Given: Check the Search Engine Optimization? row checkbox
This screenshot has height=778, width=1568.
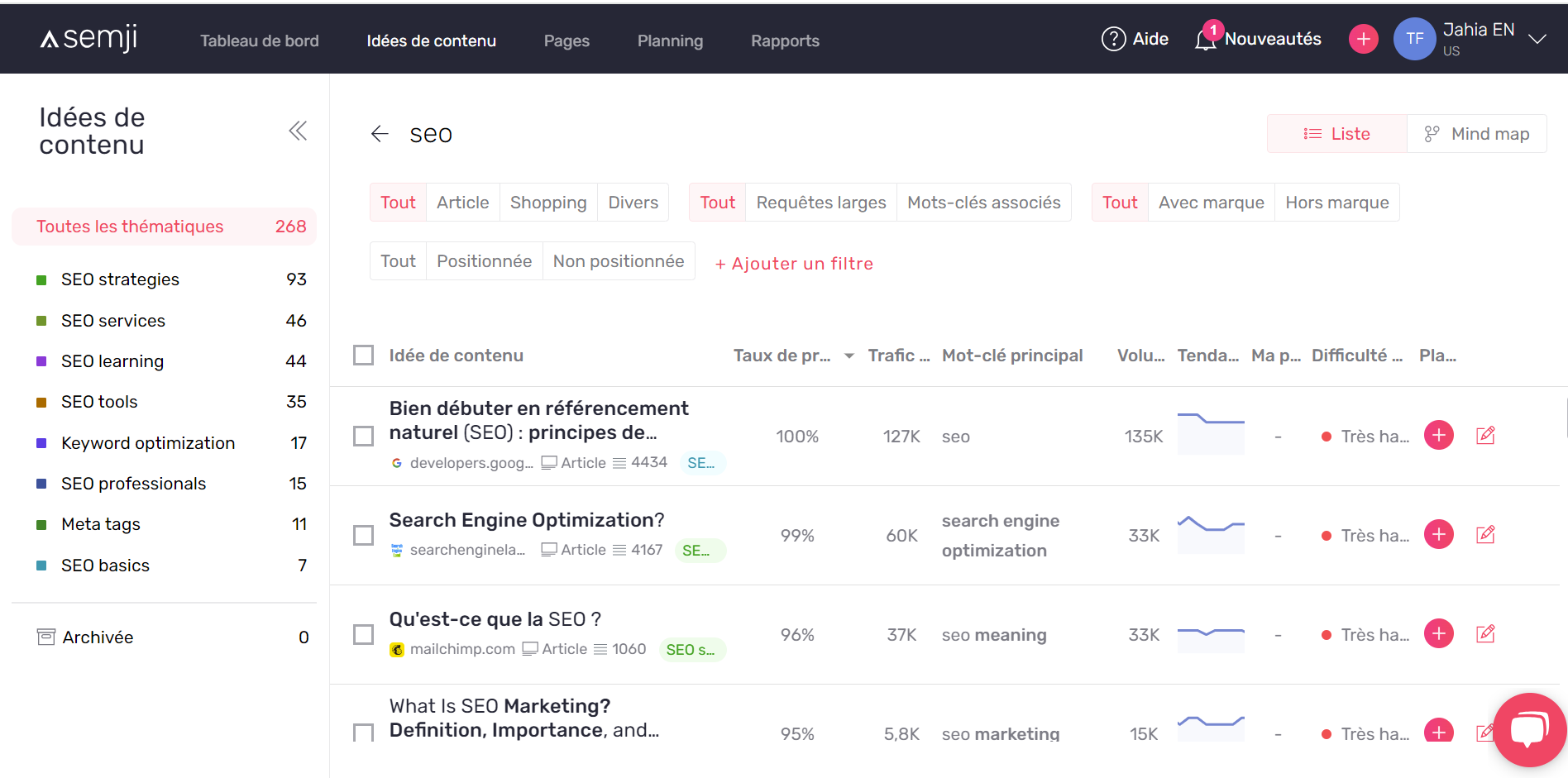Looking at the screenshot, I should pos(363,535).
